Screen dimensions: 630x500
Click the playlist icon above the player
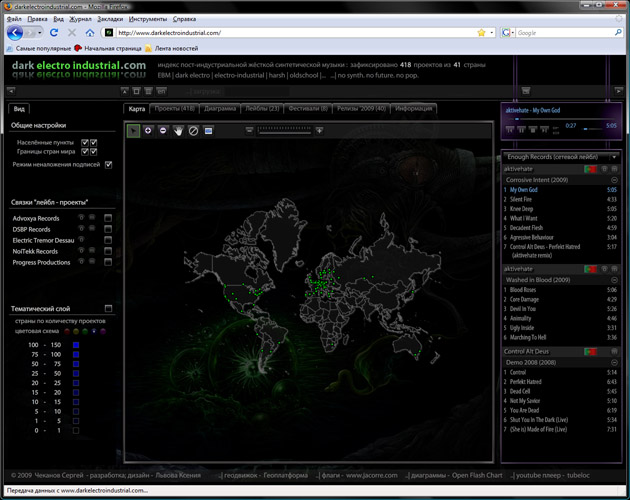click(x=526, y=91)
